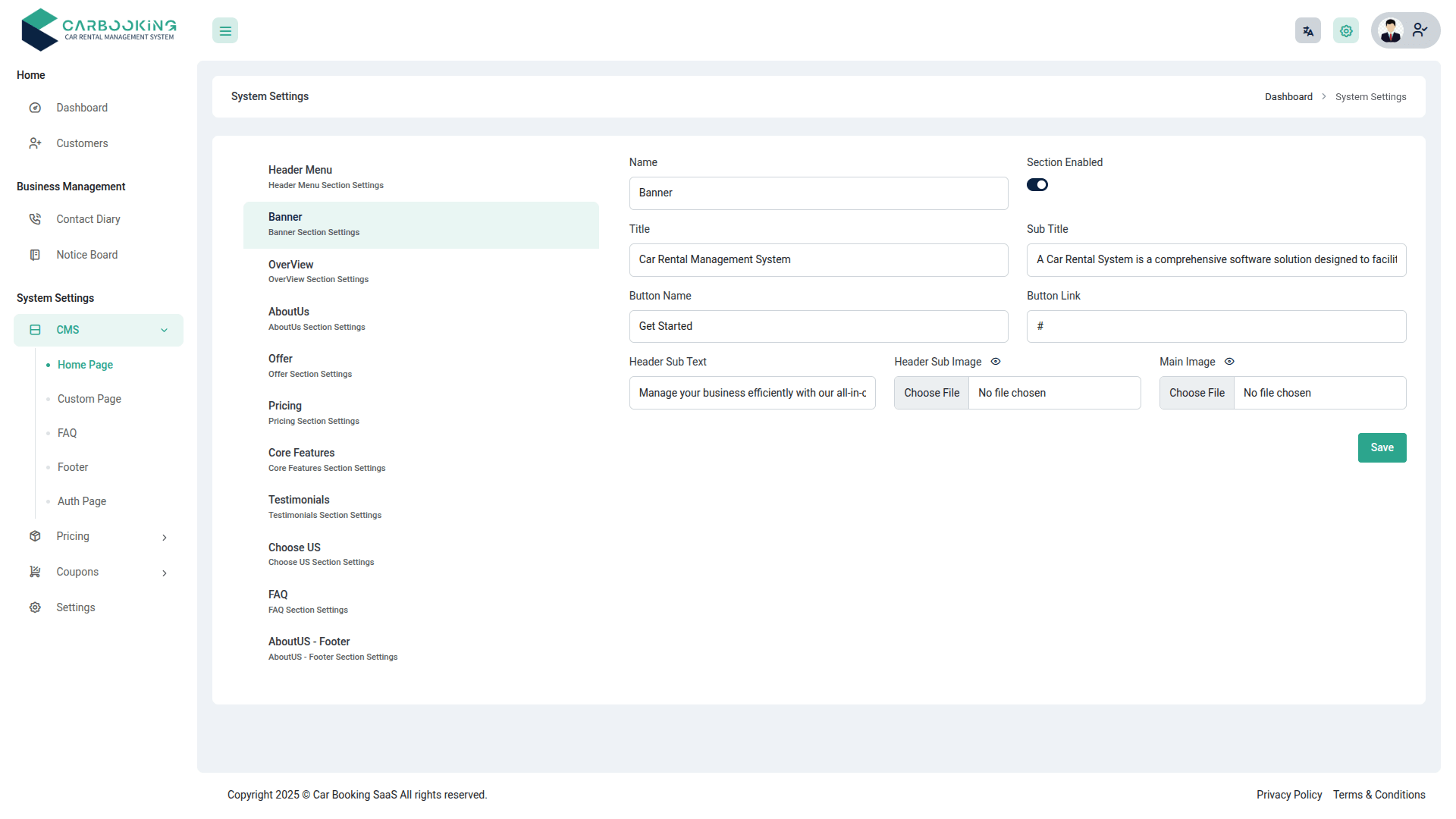This screenshot has height=819, width=1456.
Task: Click the Save button
Action: click(1382, 447)
